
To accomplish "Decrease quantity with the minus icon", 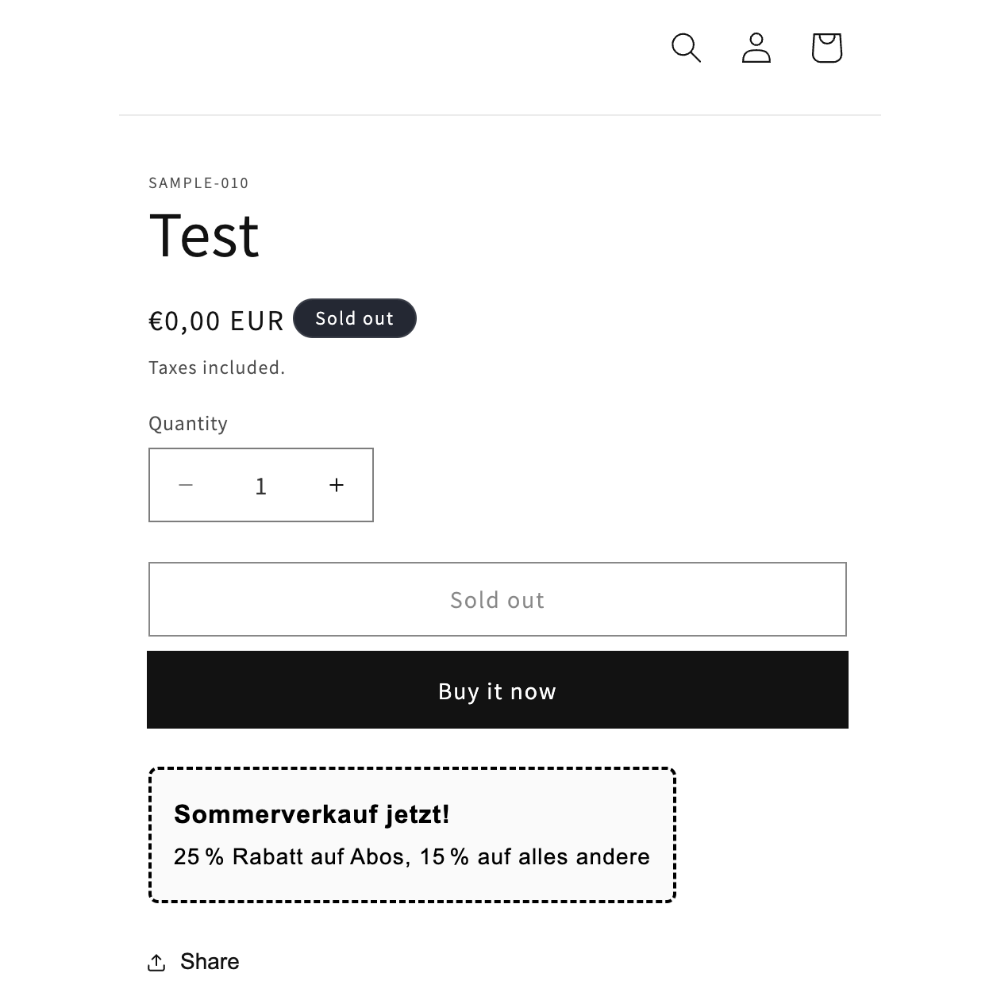I will coord(186,485).
